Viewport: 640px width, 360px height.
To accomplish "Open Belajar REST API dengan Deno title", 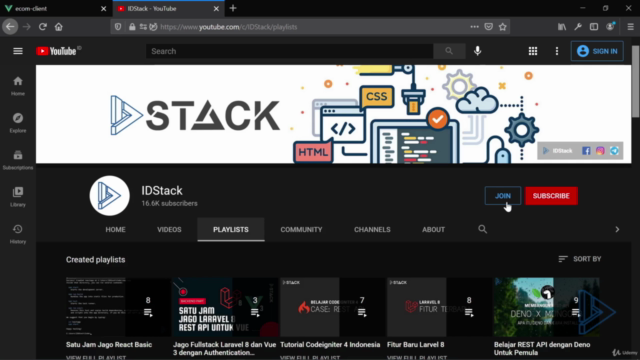I will click(x=542, y=348).
